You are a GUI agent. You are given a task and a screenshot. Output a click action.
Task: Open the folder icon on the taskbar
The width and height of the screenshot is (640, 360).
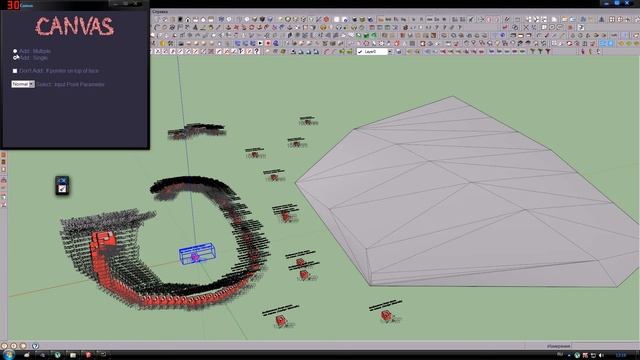coord(73,355)
